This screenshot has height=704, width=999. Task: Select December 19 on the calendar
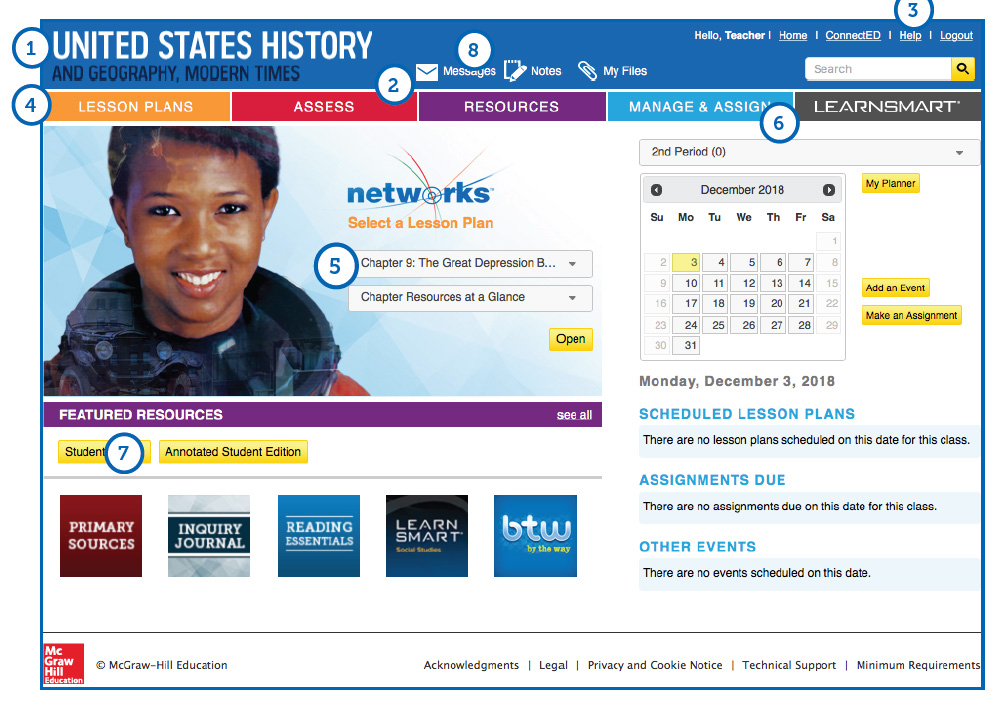744,304
